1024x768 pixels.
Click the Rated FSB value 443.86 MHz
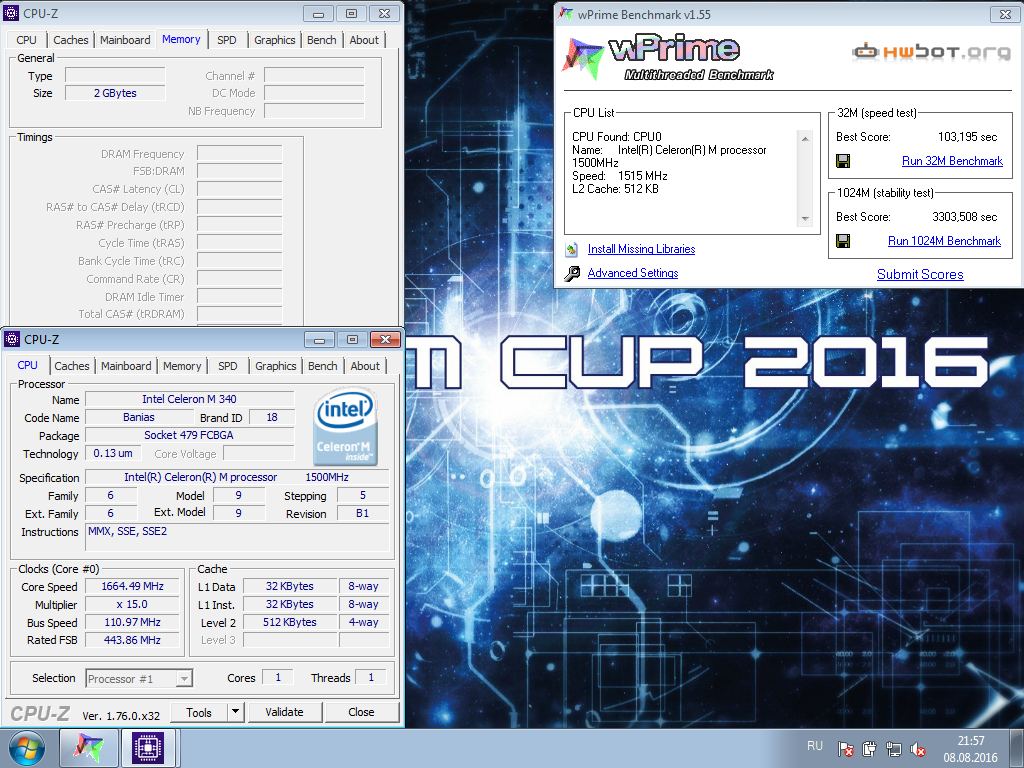click(133, 640)
